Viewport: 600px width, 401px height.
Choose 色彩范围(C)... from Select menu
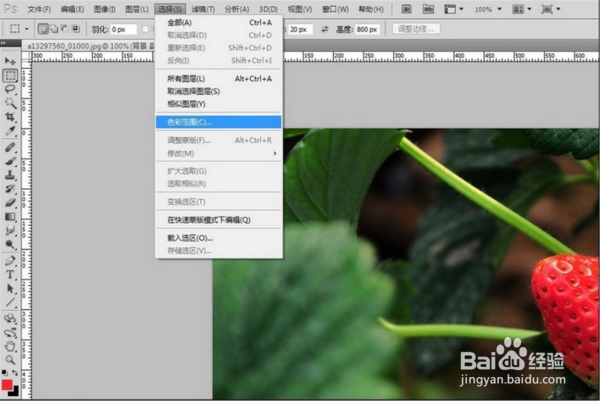tap(219, 122)
